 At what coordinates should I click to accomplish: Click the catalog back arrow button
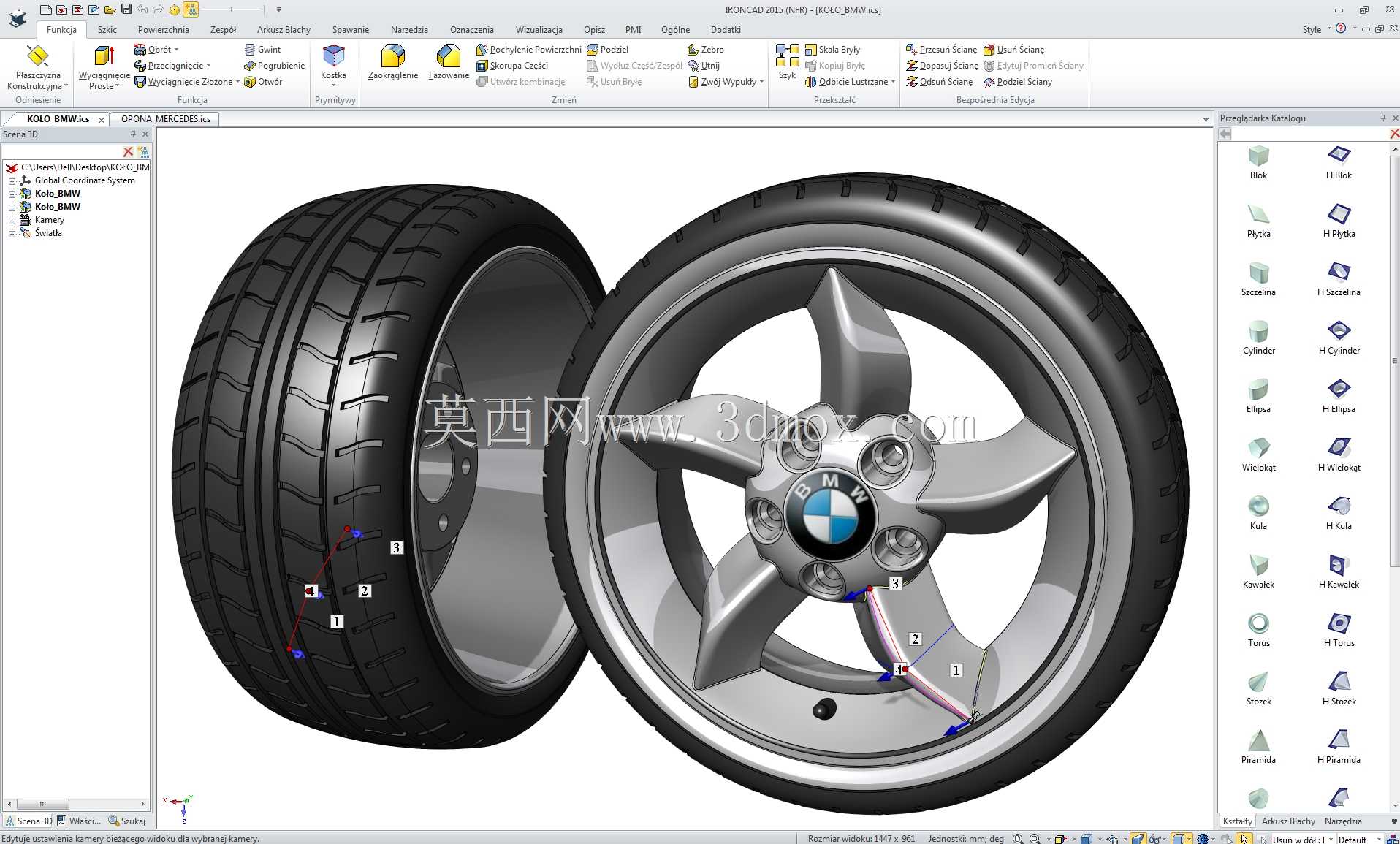(1225, 134)
